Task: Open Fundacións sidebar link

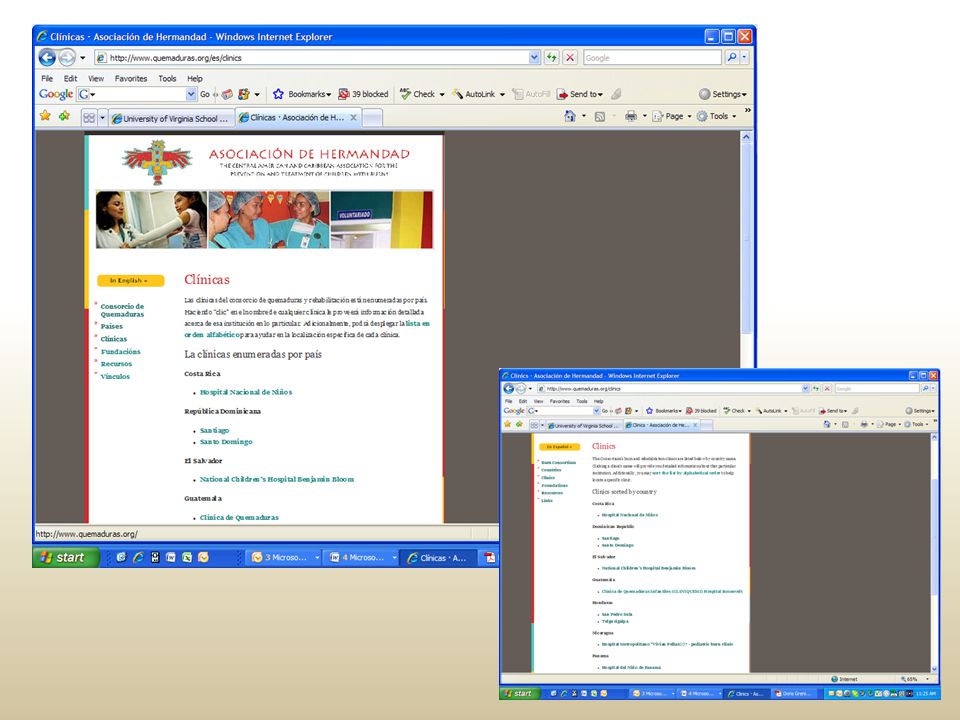Action: pos(121,351)
